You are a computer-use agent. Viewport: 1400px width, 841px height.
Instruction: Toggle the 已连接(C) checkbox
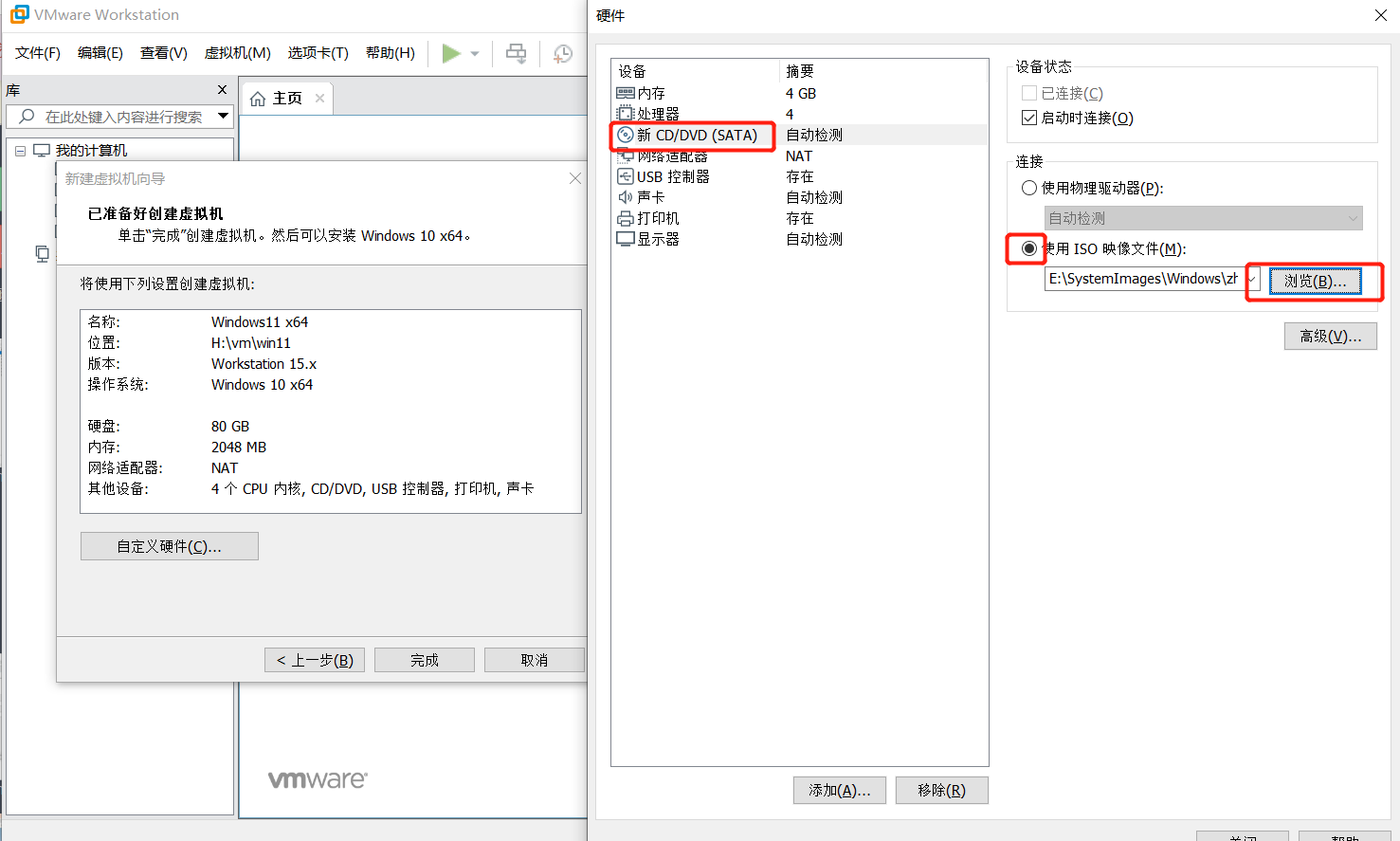tap(1028, 93)
